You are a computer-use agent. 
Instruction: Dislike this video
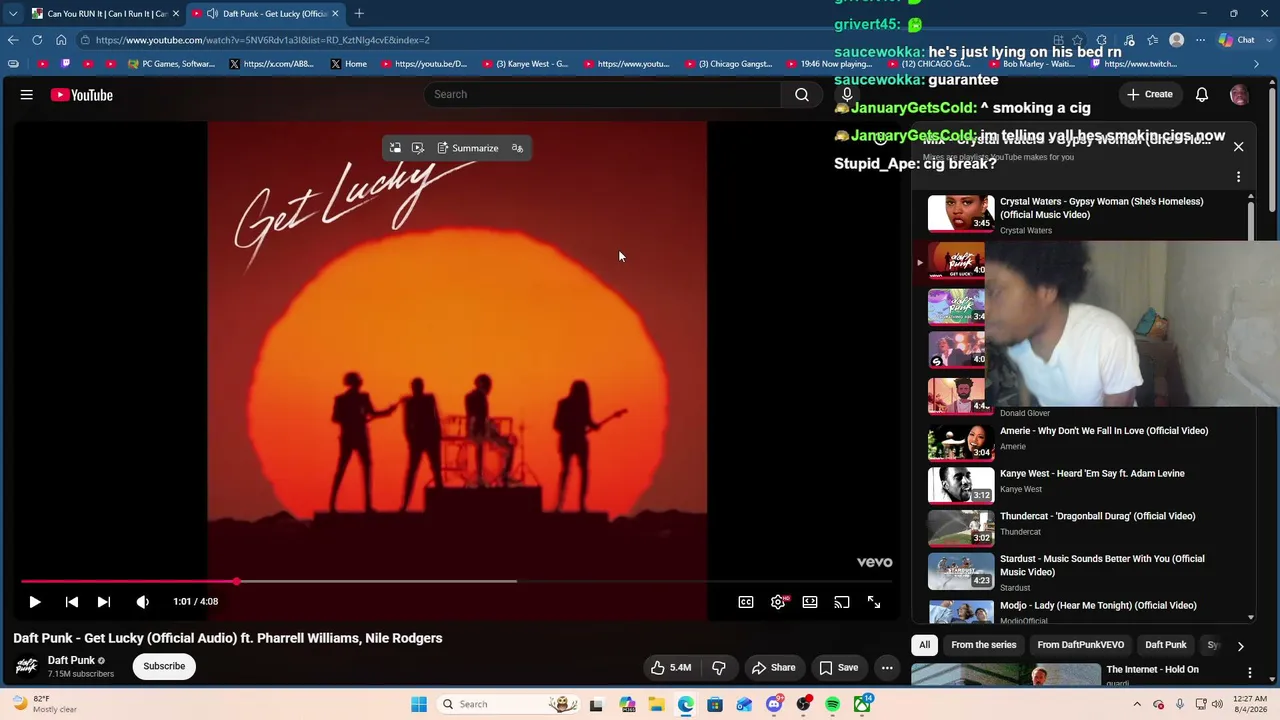coord(718,667)
